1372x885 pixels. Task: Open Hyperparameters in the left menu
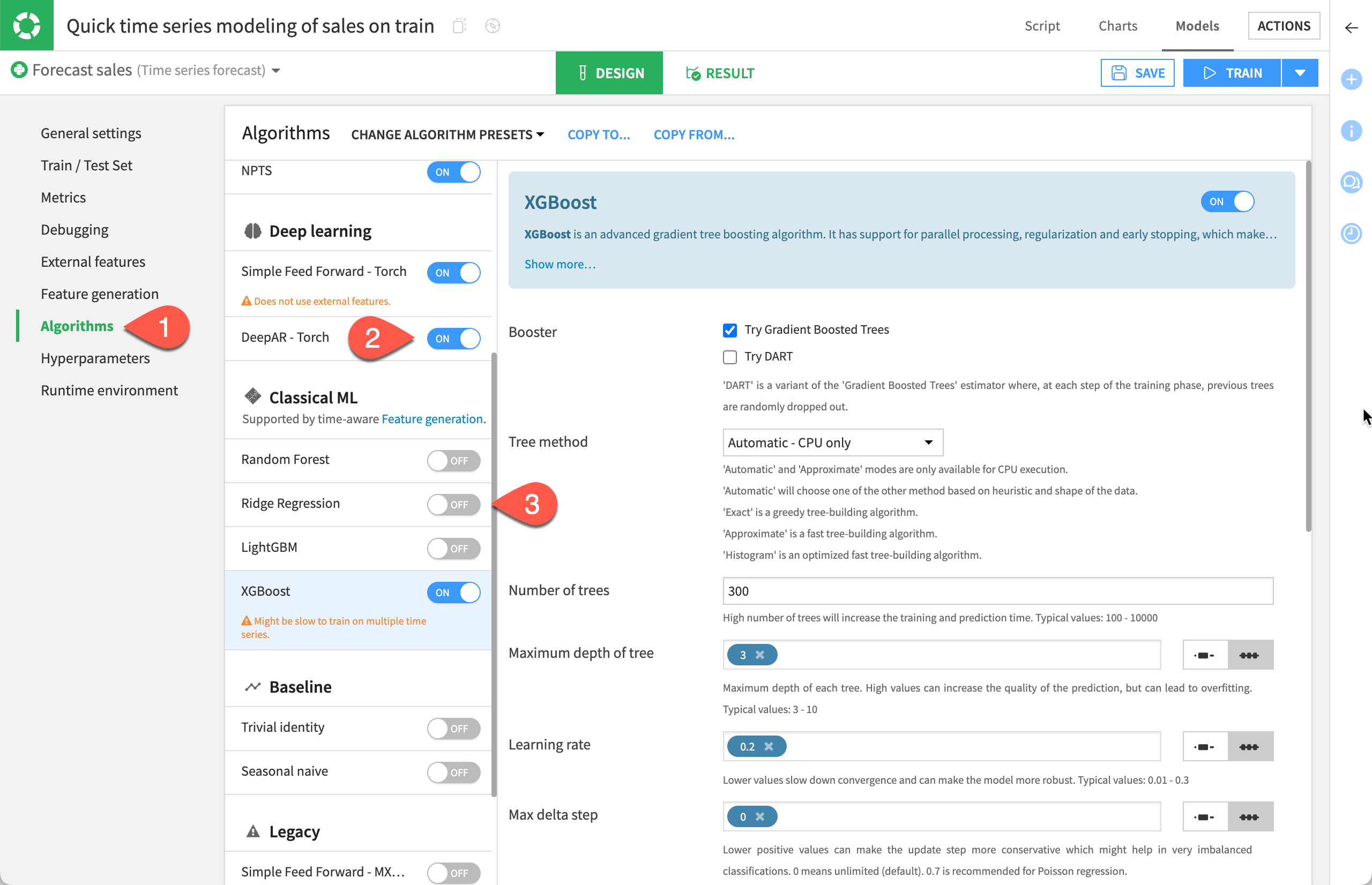95,358
